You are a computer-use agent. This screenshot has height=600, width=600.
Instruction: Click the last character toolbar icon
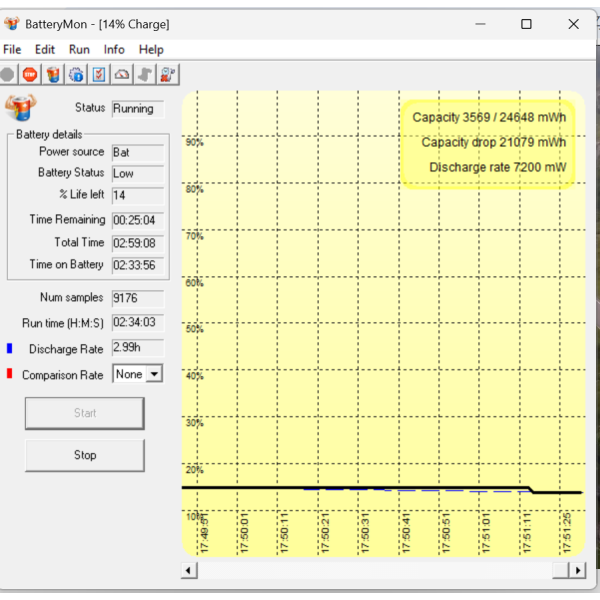168,74
